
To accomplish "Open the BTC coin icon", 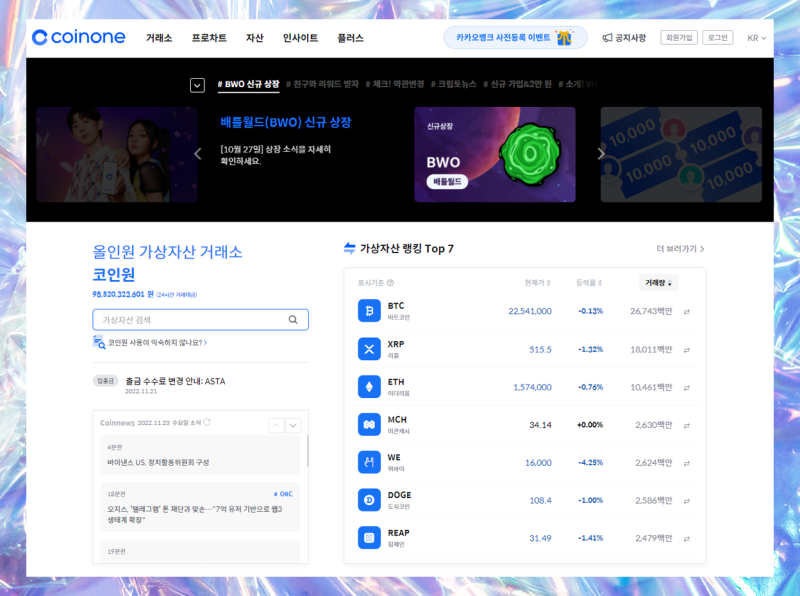I will point(369,311).
